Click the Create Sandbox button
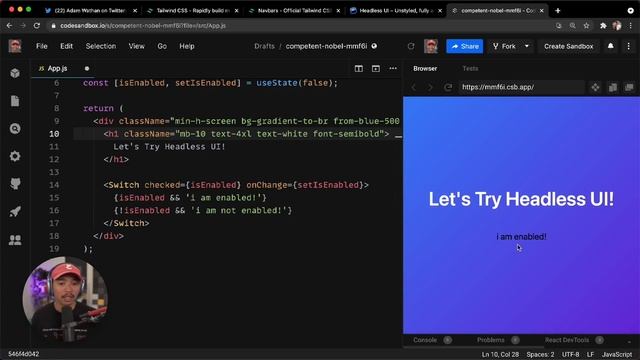 click(569, 46)
